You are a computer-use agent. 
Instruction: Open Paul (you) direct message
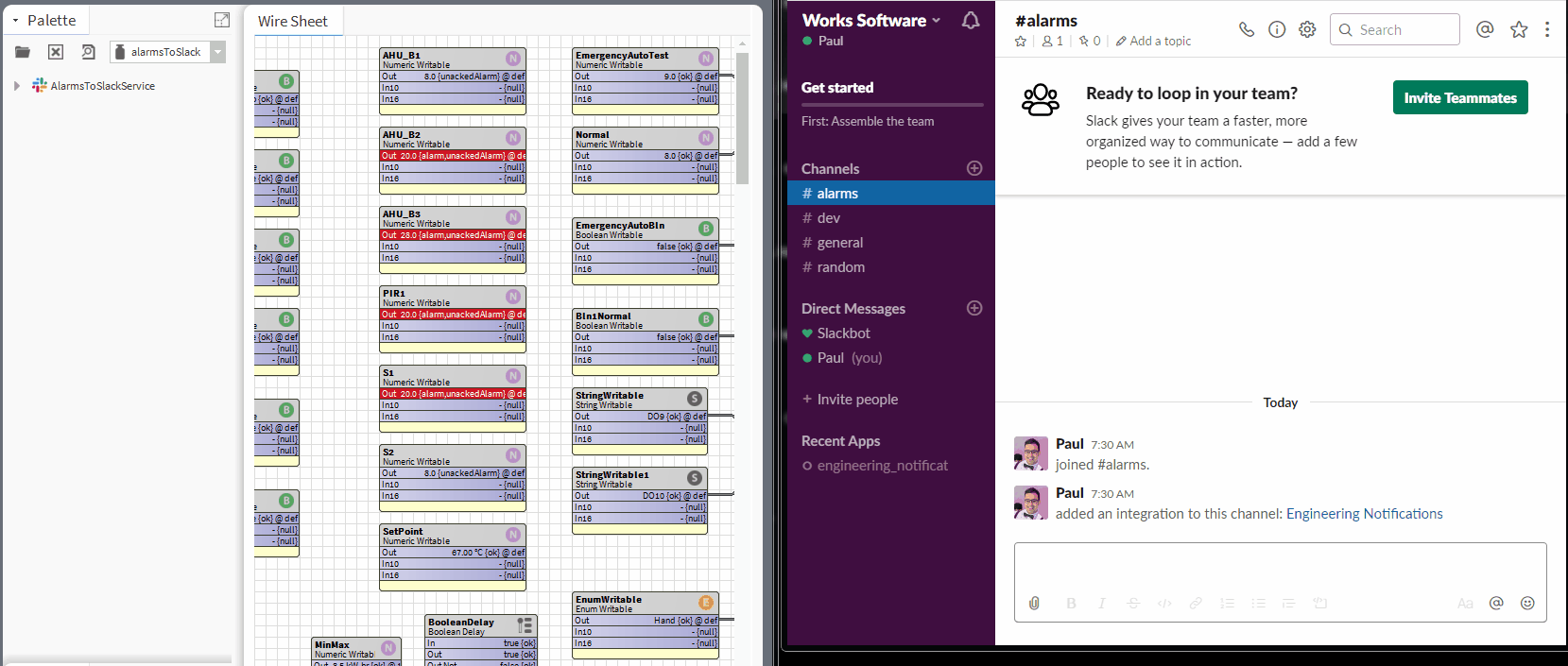891,357
